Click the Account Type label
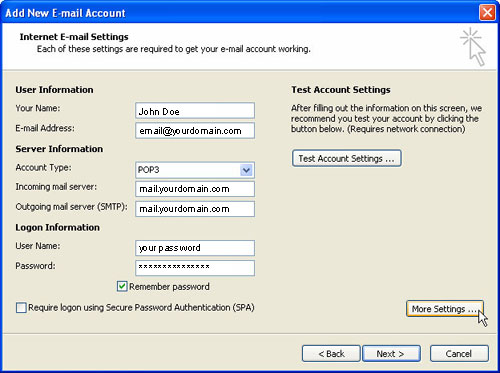The height and width of the screenshot is (373, 500). (x=43, y=167)
